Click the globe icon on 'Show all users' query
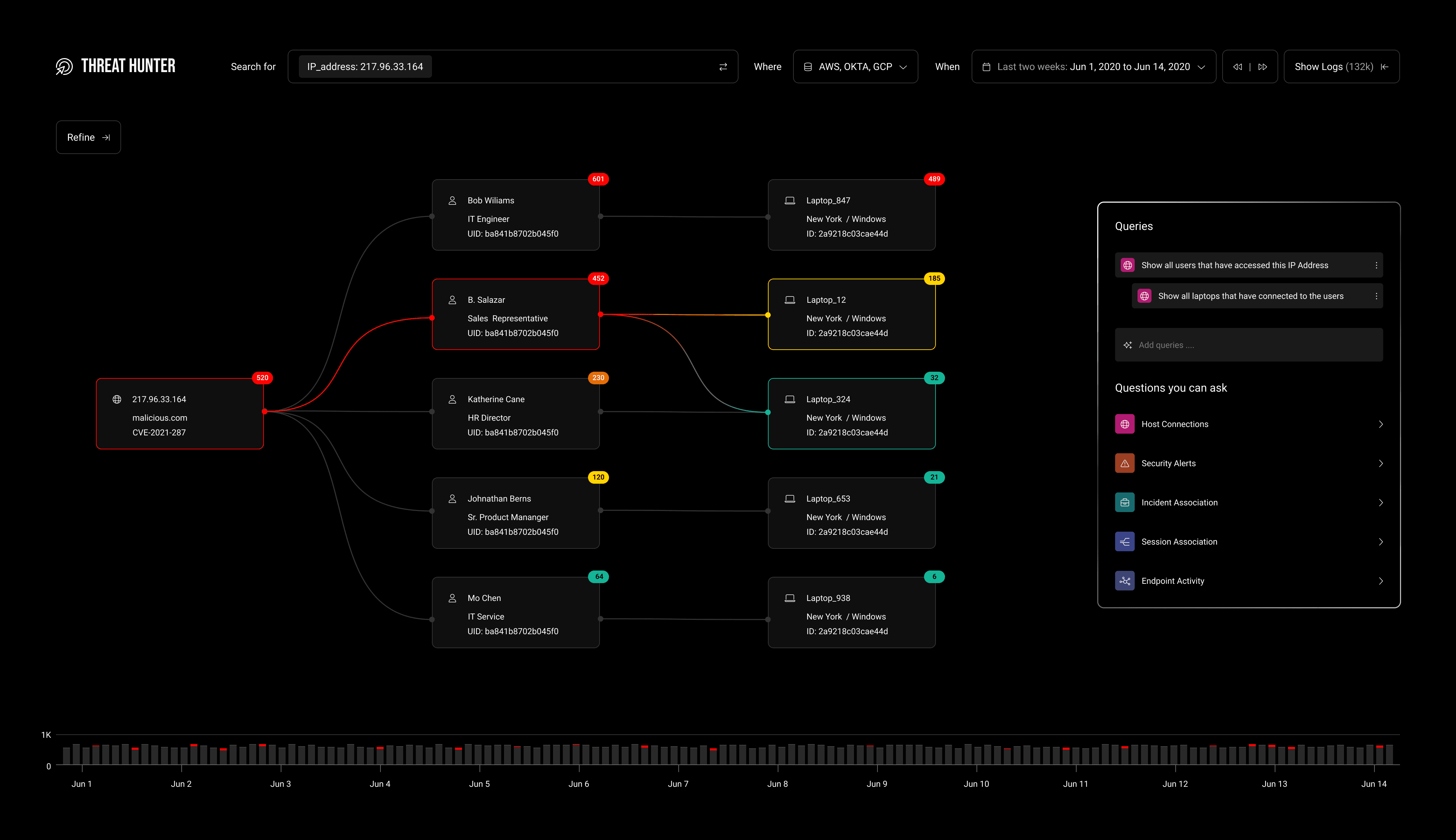Screen dimensions: 1456x840 tap(1127, 265)
